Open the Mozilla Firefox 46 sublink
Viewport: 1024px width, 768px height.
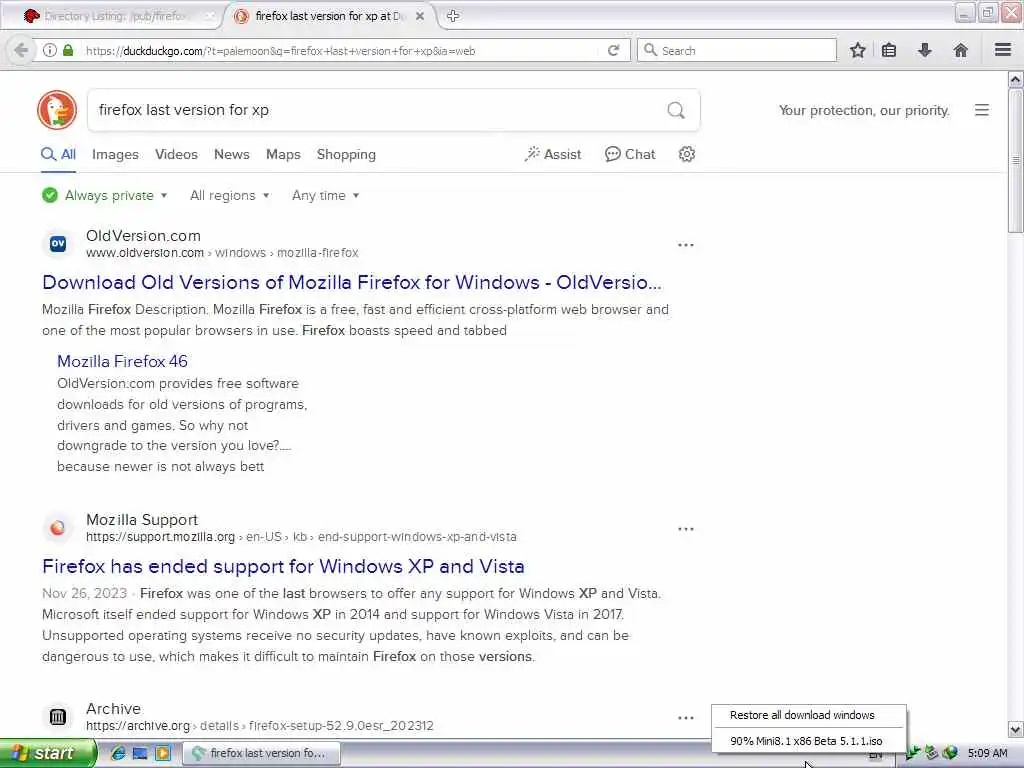[122, 361]
